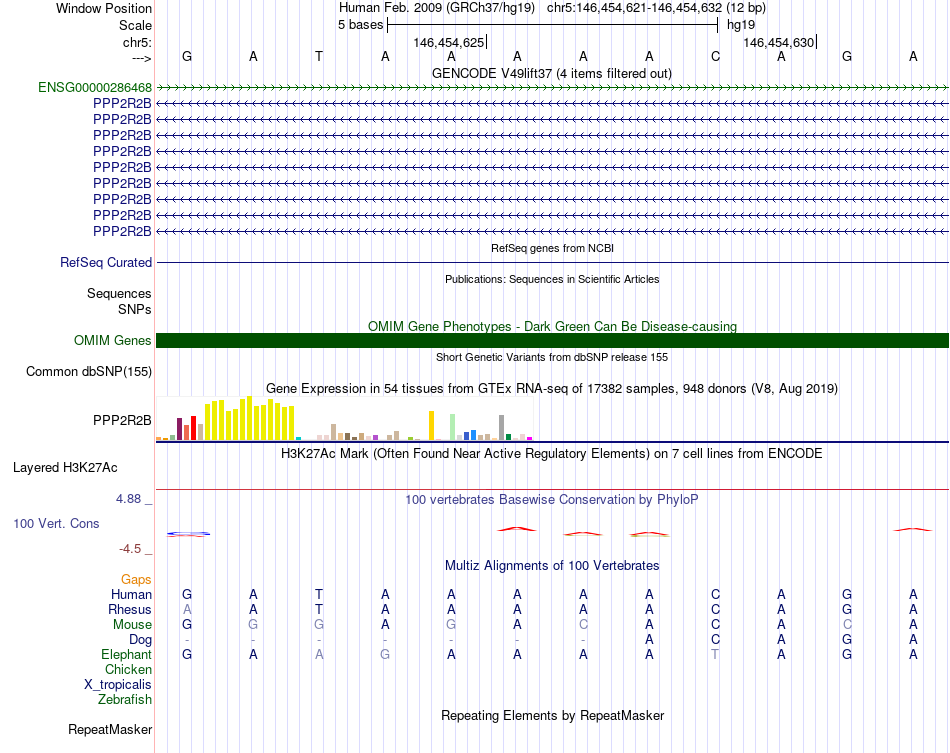Click OMIM Gene Phenotypes track title
Screen dimensions: 950x753
tap(553, 327)
